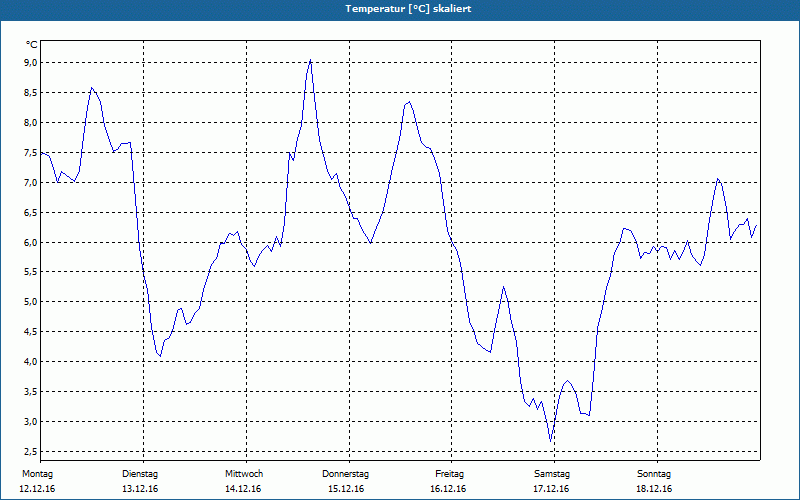Select the 4,5 y-axis value
This screenshot has height=500, width=800.
(x=31, y=332)
